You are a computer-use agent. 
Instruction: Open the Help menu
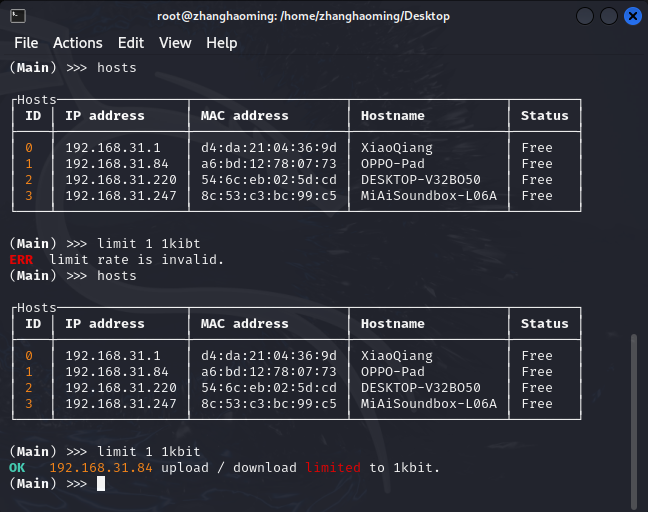click(x=222, y=43)
